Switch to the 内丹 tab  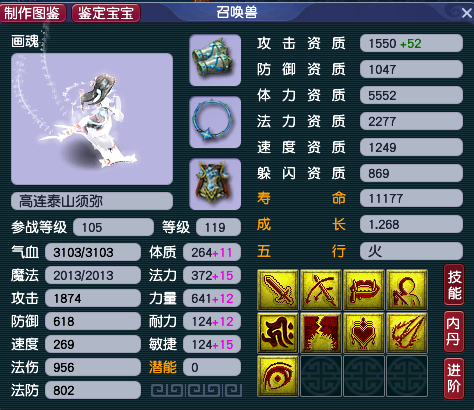(454, 332)
